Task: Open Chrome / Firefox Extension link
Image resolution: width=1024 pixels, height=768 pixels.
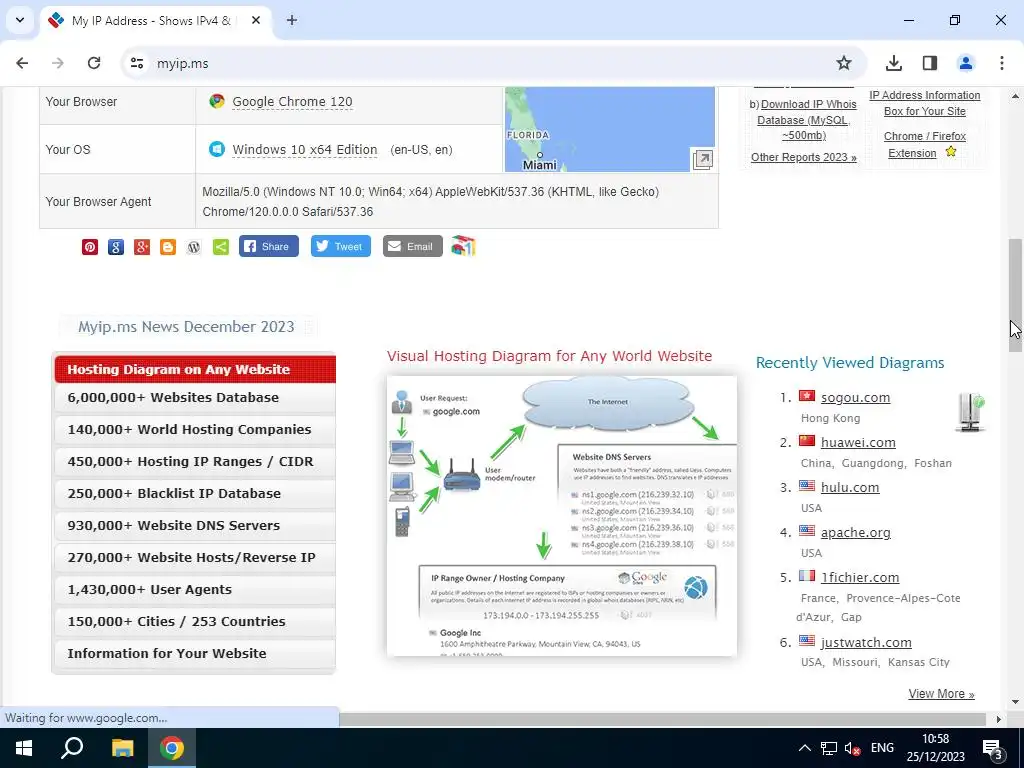Action: (x=924, y=144)
